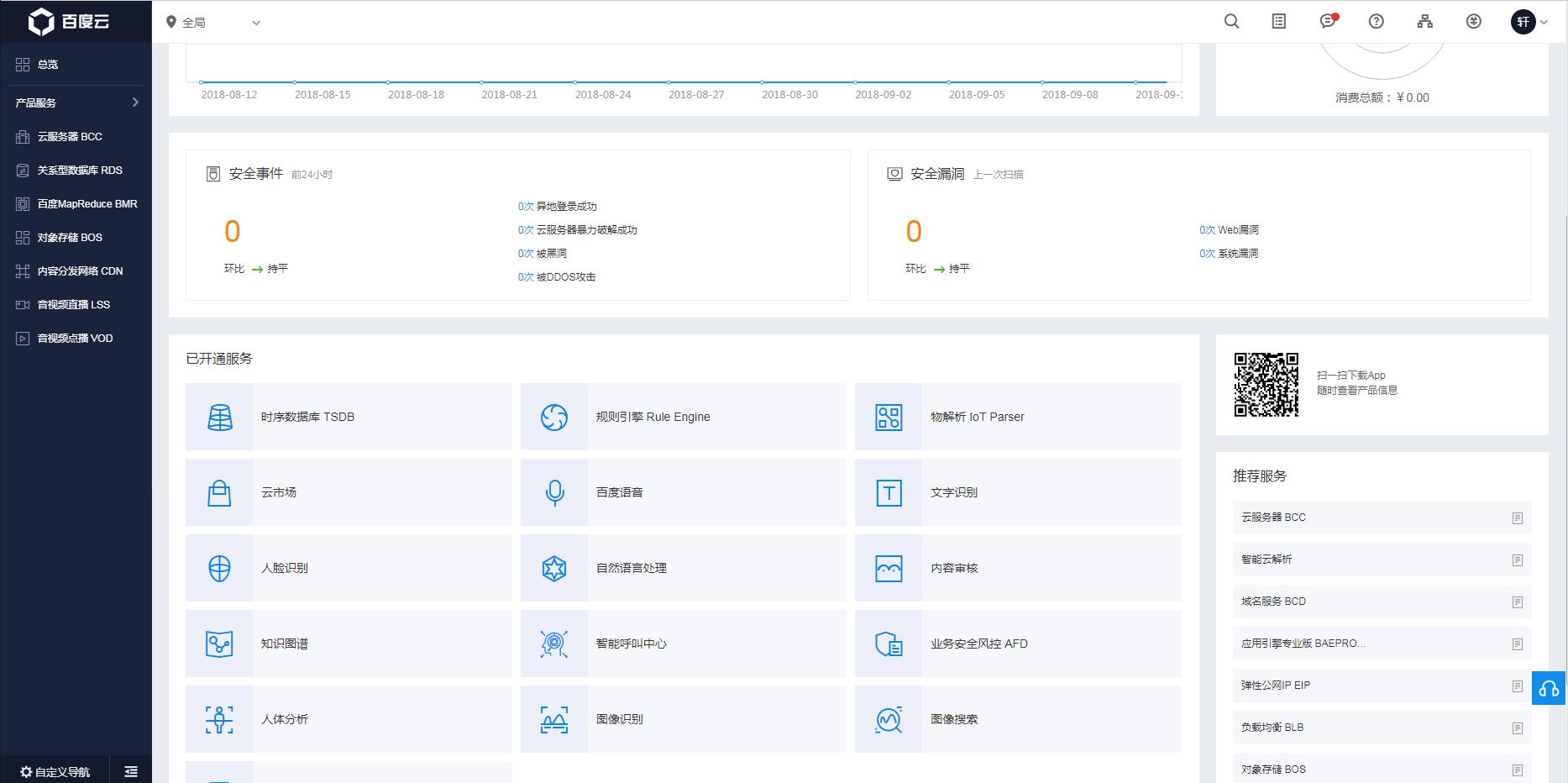The height and width of the screenshot is (783, 1568).
Task: Click the 百度语音 microphone icon
Action: click(554, 492)
